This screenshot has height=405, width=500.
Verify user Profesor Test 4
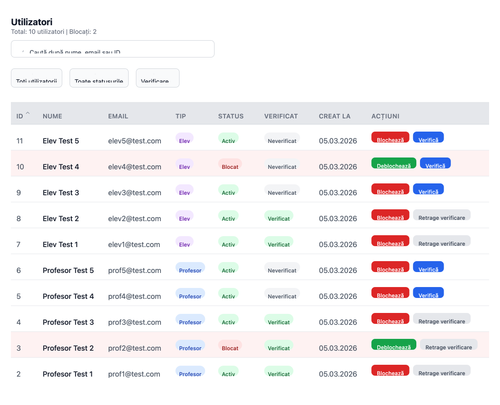tap(428, 293)
